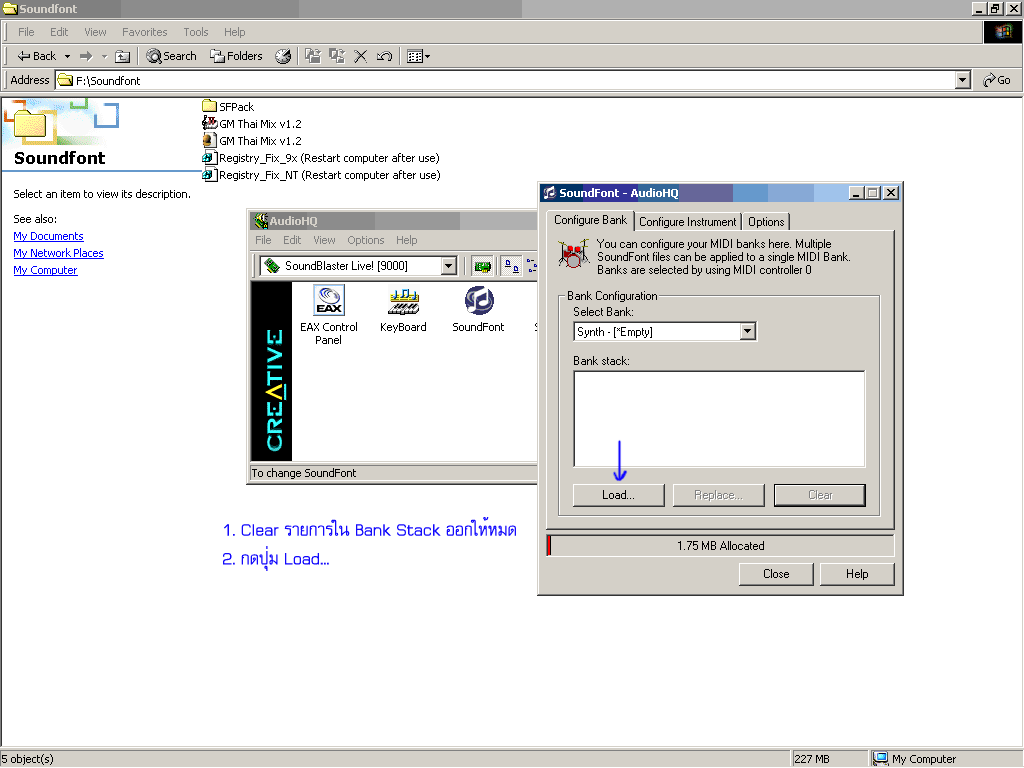This screenshot has width=1024, height=768.
Task: Click the Back navigation button
Action: 37,56
